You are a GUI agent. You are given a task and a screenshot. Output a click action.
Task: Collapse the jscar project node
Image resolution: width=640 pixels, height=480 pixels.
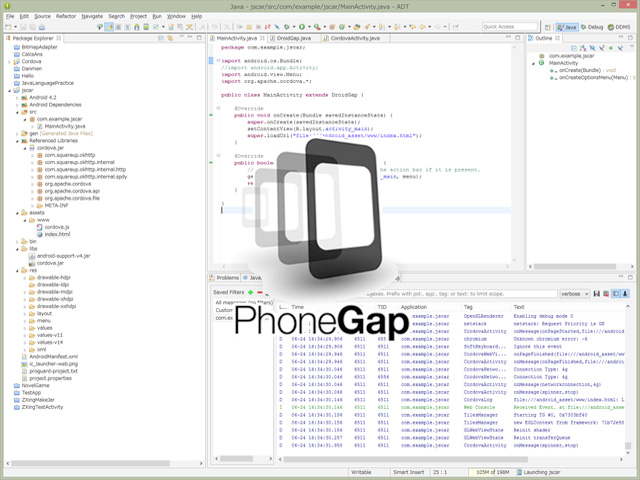pos(9,90)
